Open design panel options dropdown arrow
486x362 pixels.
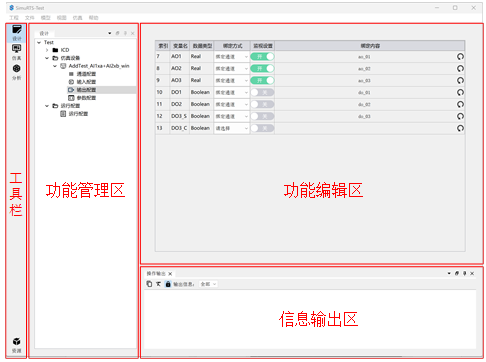(x=110, y=33)
